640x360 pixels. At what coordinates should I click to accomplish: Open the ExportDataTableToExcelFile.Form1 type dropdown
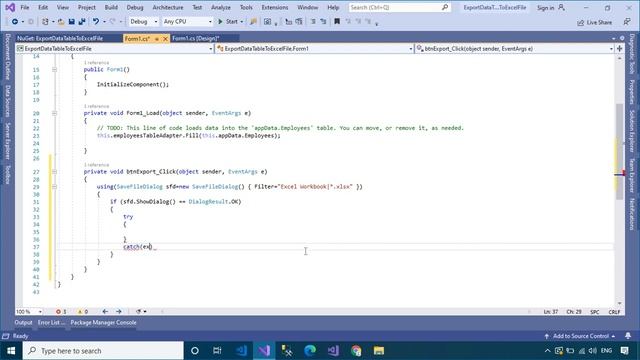pyautogui.click(x=314, y=49)
